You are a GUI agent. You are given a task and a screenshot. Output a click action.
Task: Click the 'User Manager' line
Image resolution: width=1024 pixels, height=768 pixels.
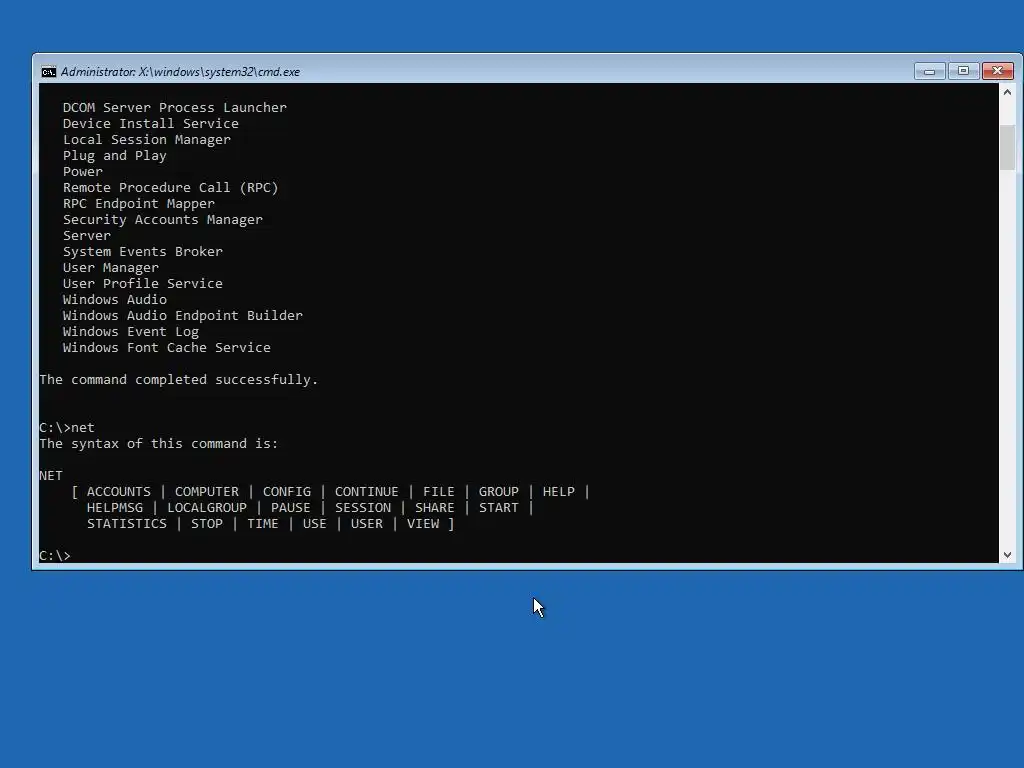click(110, 268)
